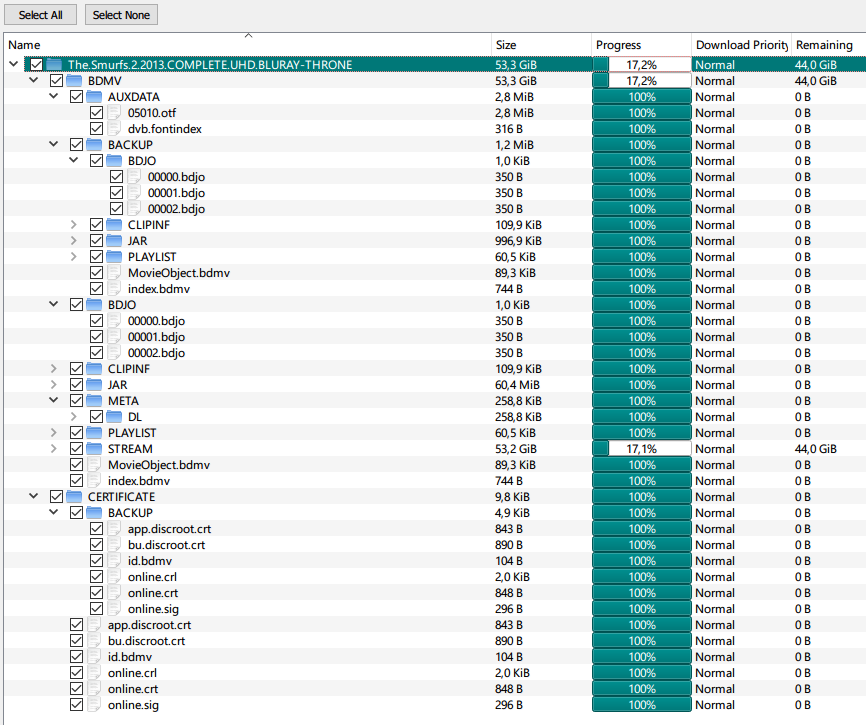The width and height of the screenshot is (866, 725).
Task: Click the Select None button
Action: pyautogui.click(x=122, y=15)
